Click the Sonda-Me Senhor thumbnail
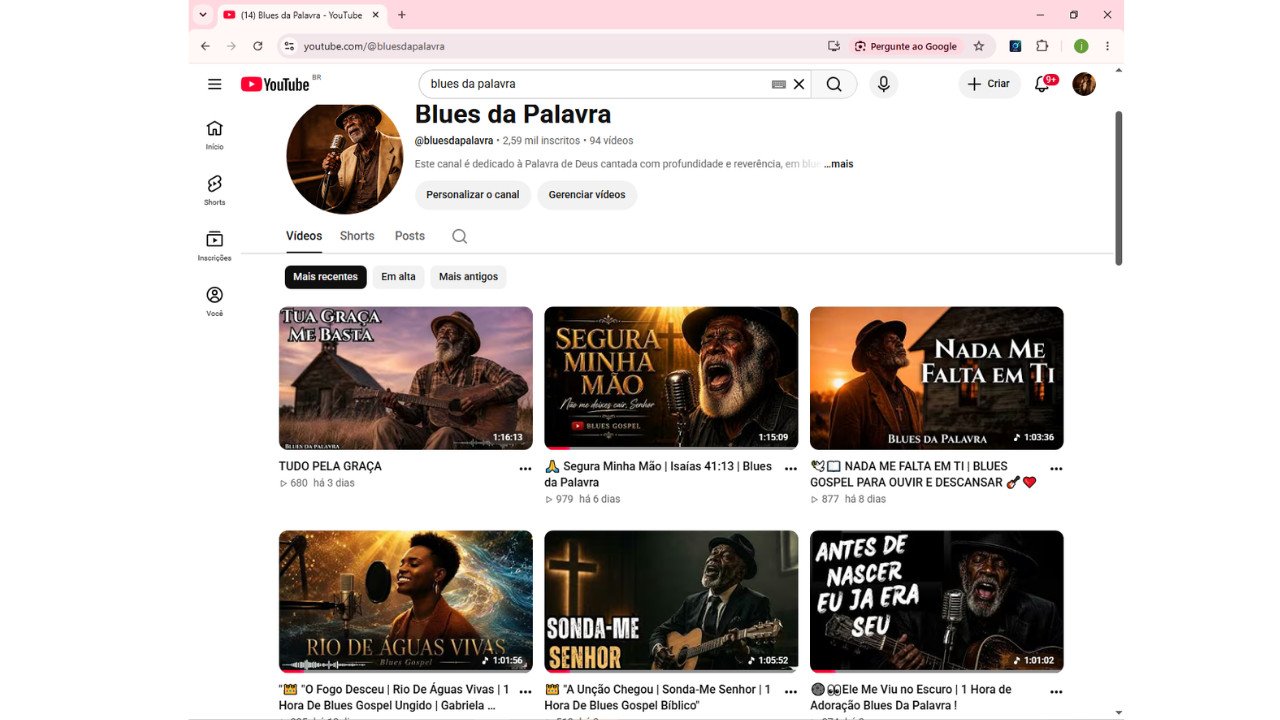The image size is (1280, 720). 671,601
